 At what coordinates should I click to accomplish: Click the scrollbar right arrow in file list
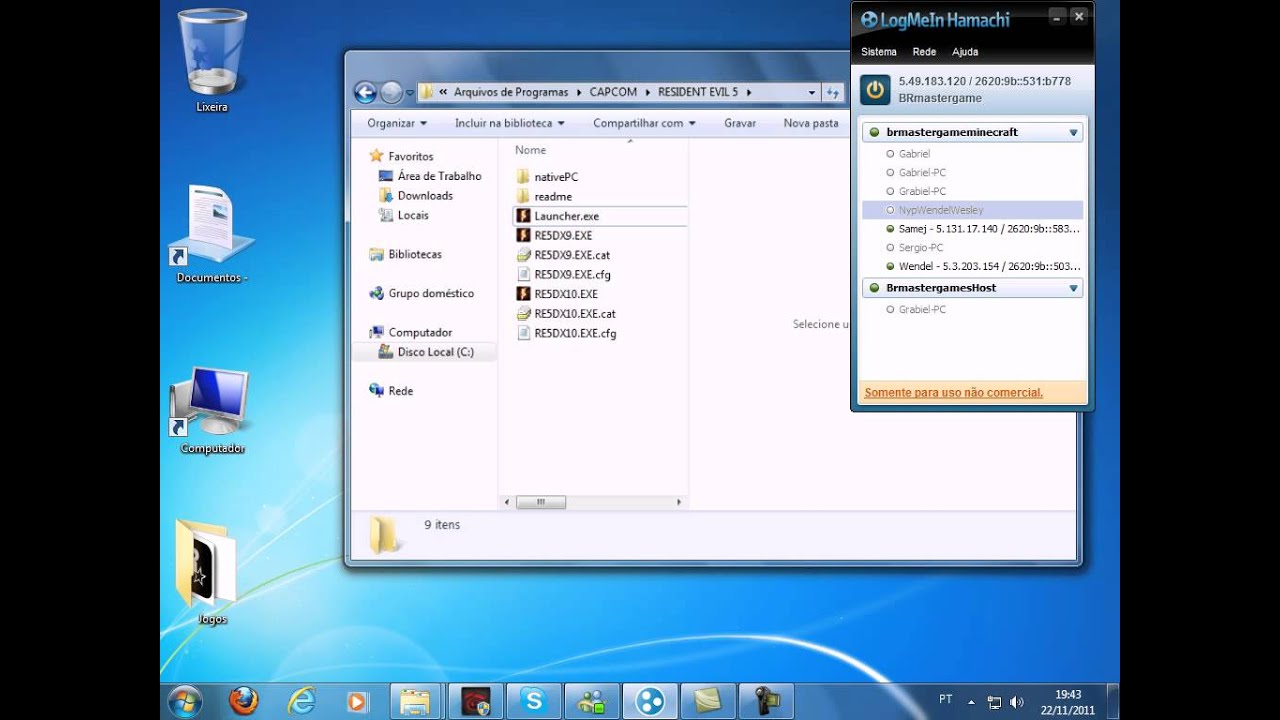[679, 502]
